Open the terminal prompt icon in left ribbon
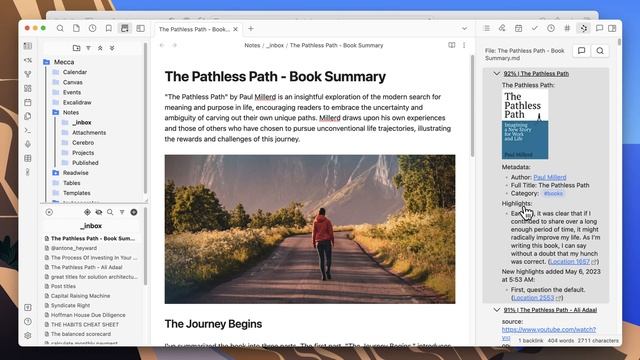Screen dimensions: 640x360 coord(28,130)
